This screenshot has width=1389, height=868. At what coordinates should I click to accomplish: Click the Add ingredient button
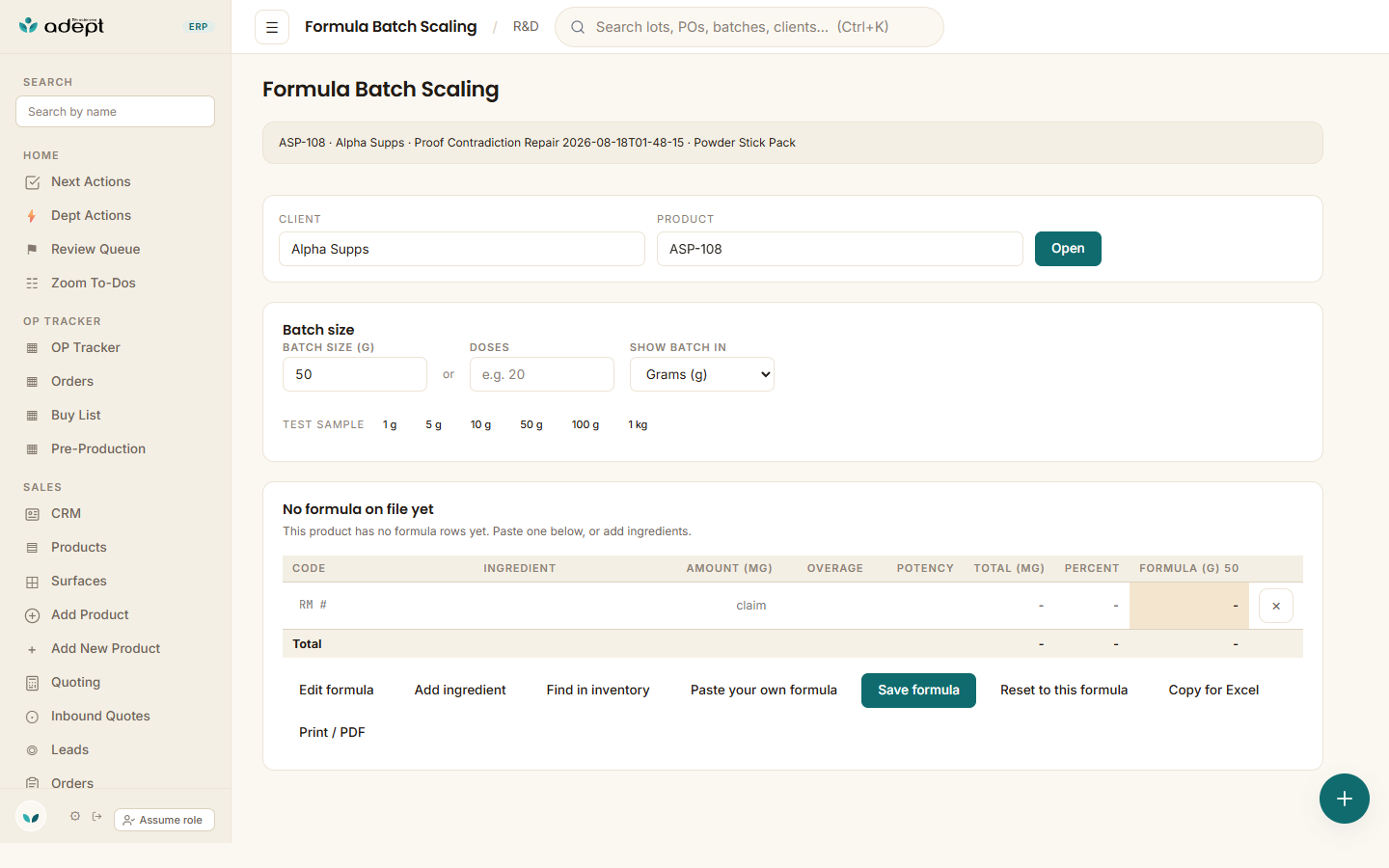(460, 691)
